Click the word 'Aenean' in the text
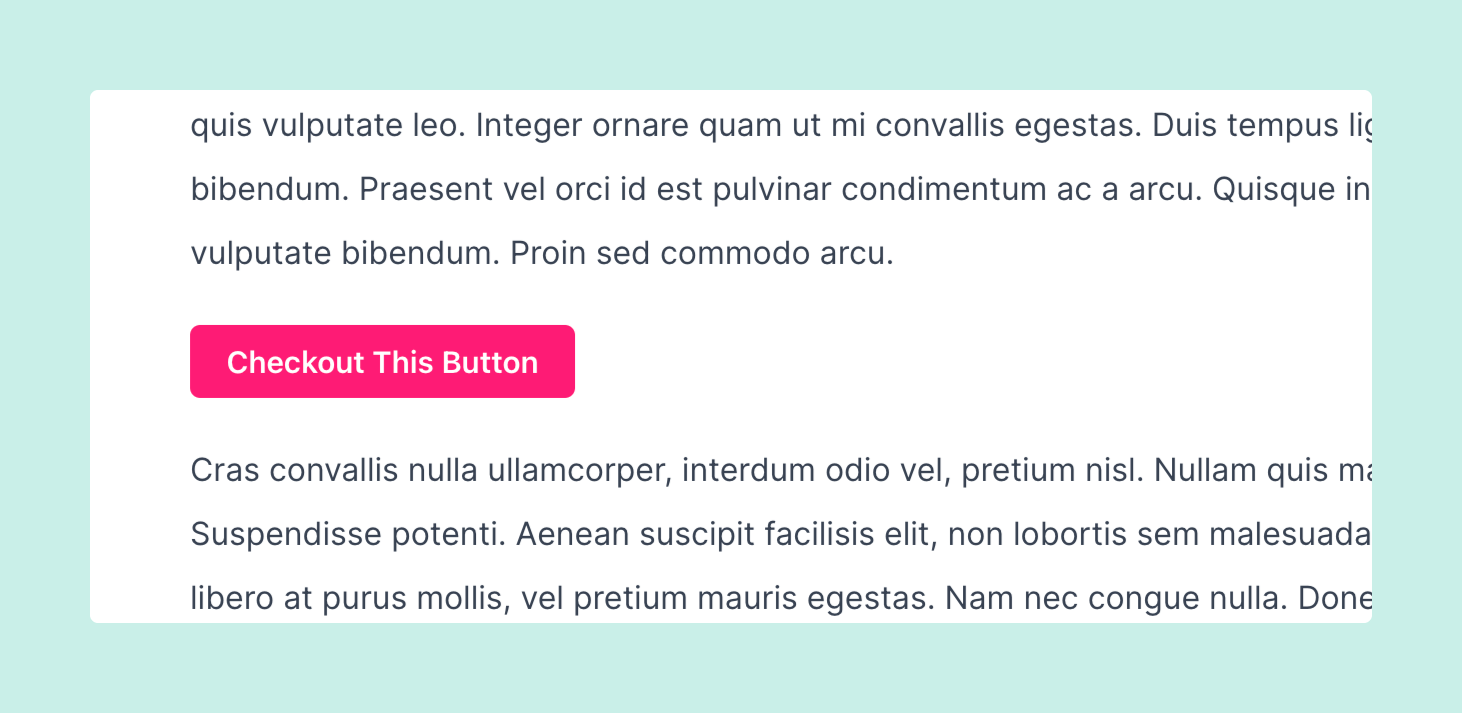Image resolution: width=1462 pixels, height=713 pixels. point(572,535)
